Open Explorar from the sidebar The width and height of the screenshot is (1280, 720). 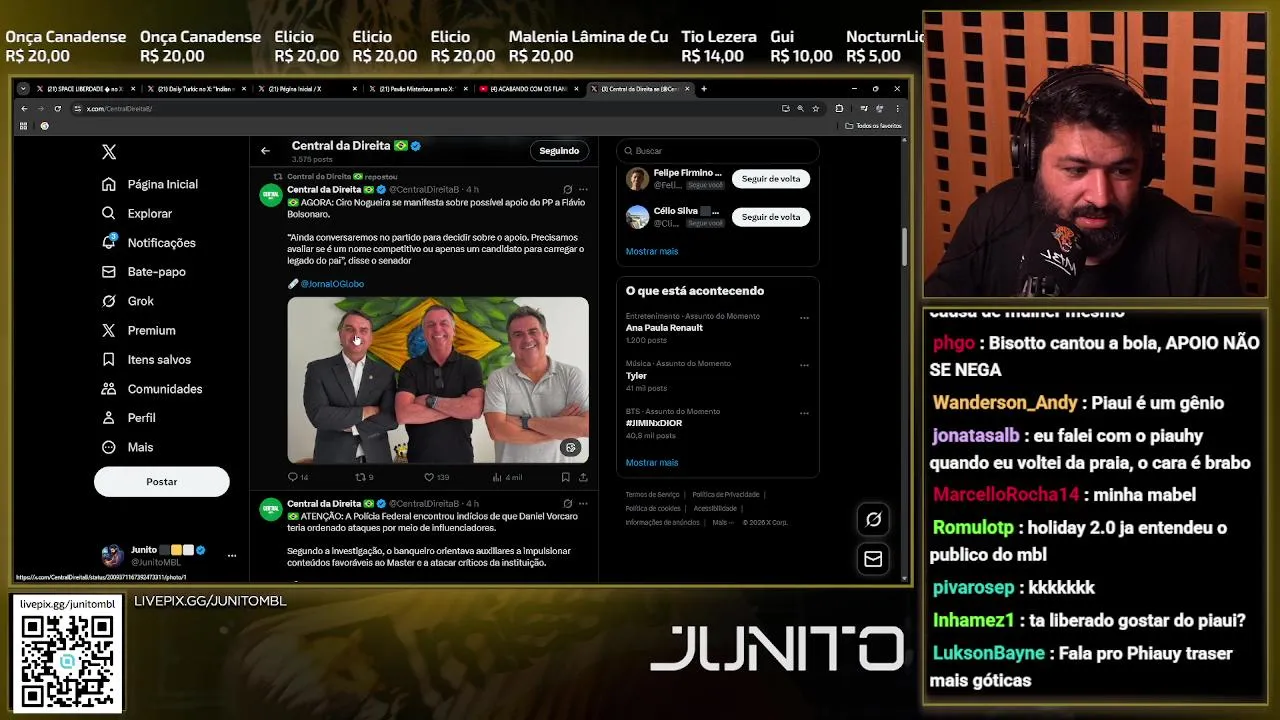pyautogui.click(x=137, y=213)
